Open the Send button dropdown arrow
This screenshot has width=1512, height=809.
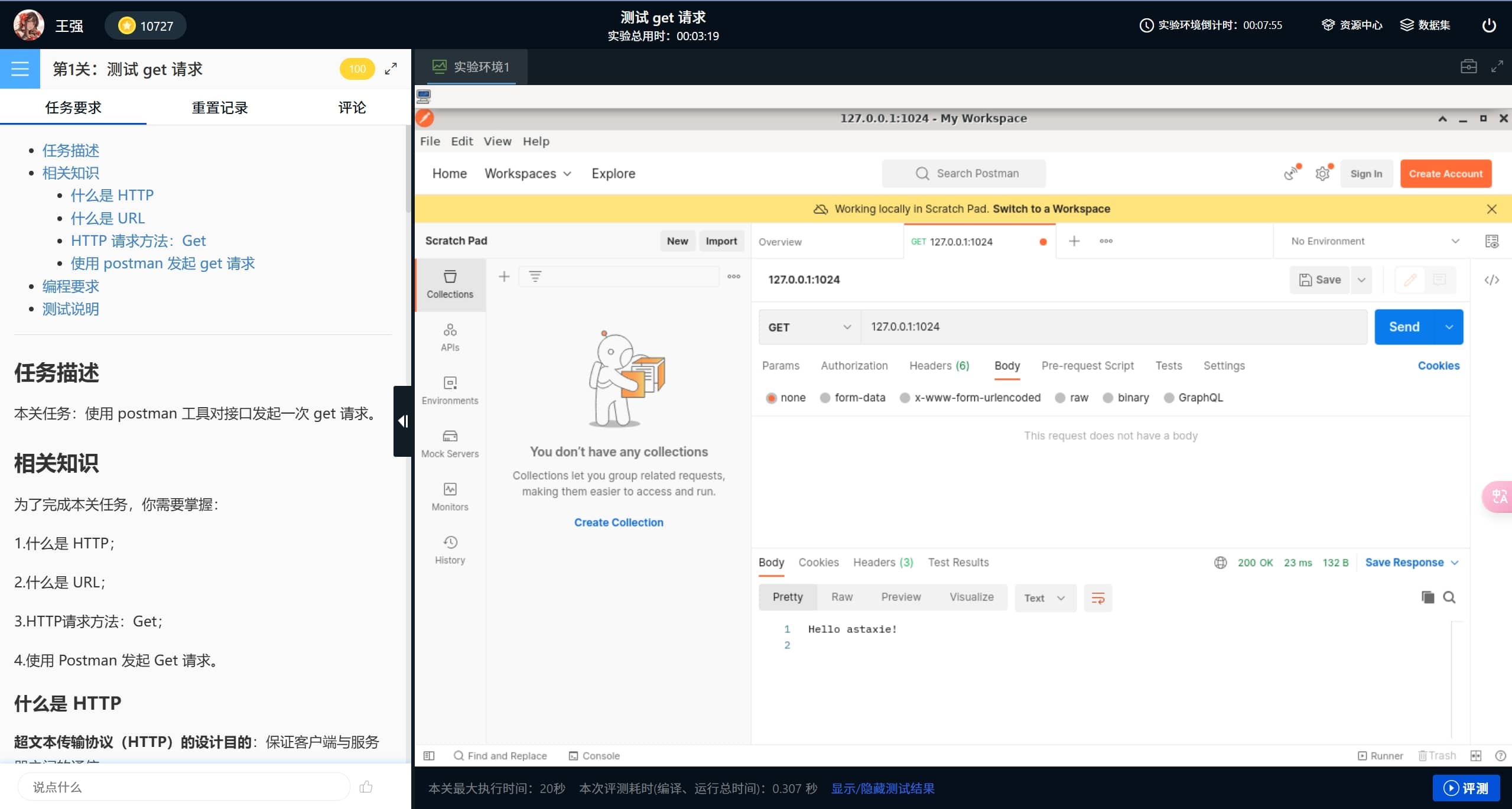[x=1448, y=327]
